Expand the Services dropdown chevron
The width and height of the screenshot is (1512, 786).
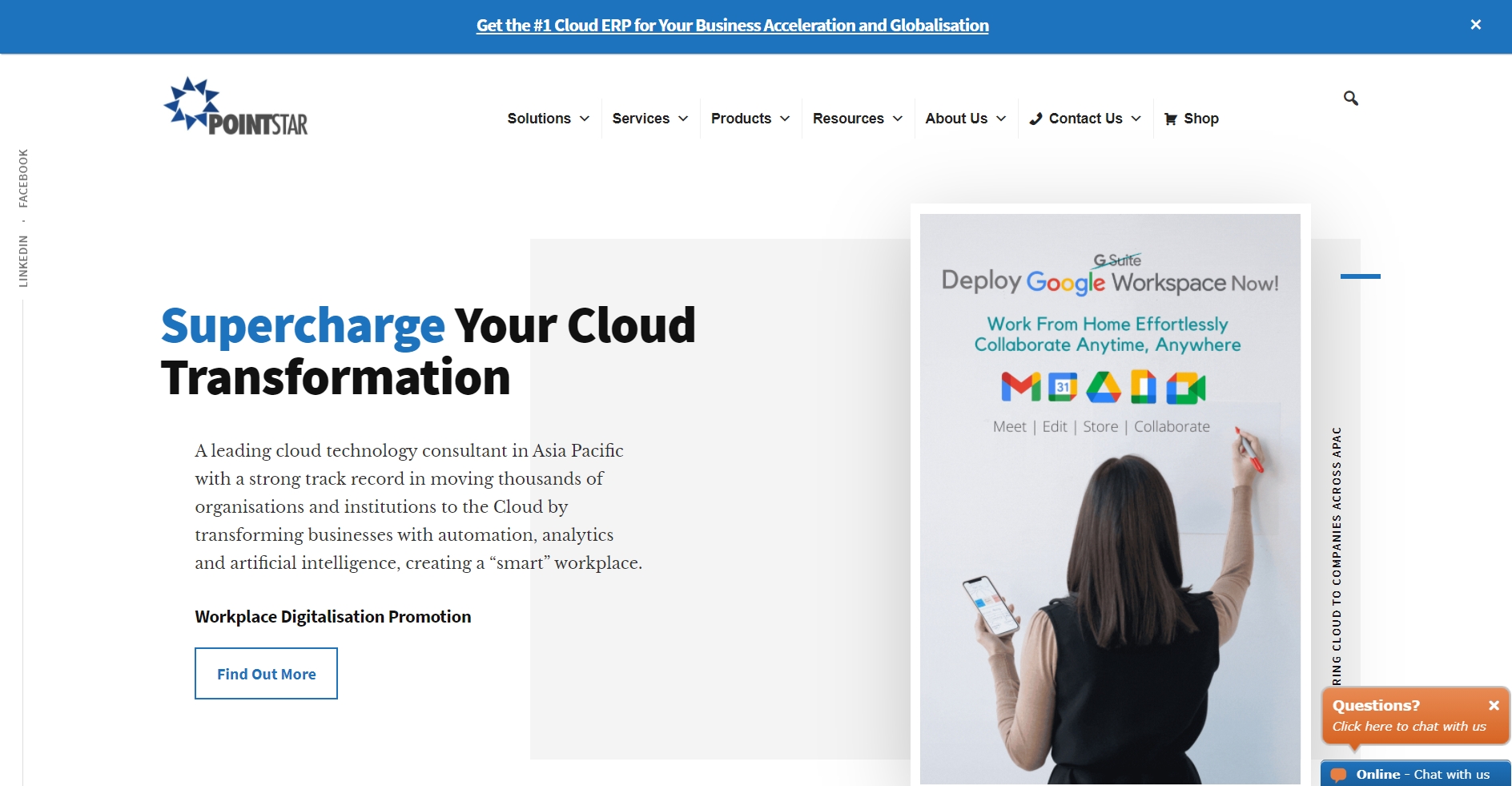point(683,119)
